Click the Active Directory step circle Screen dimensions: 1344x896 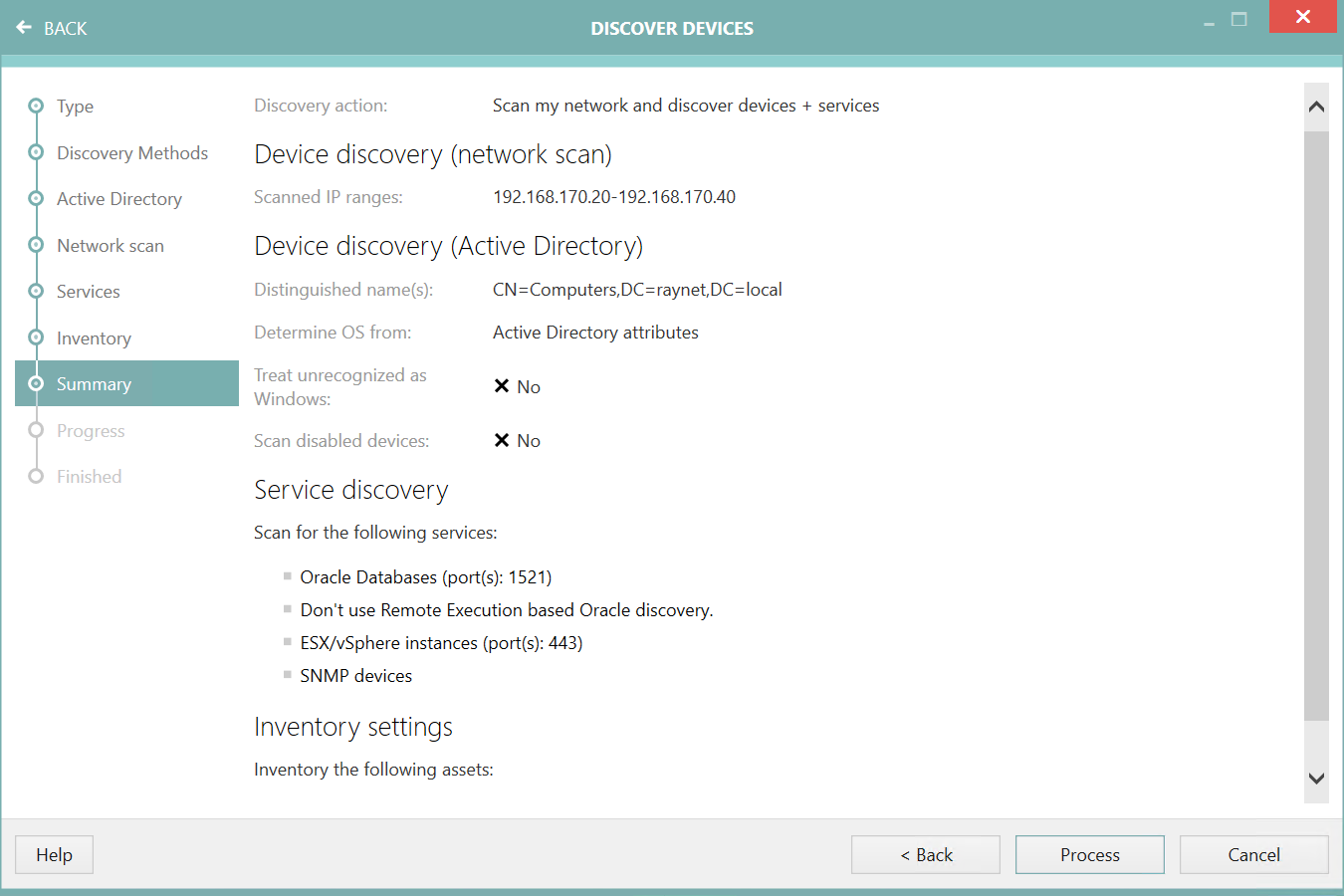pos(35,198)
